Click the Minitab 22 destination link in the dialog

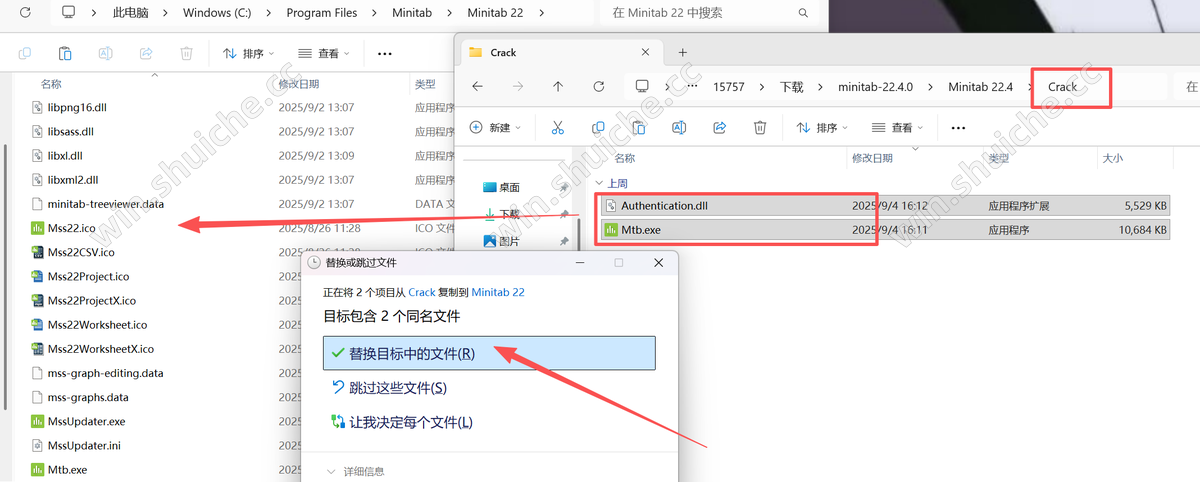coord(498,292)
